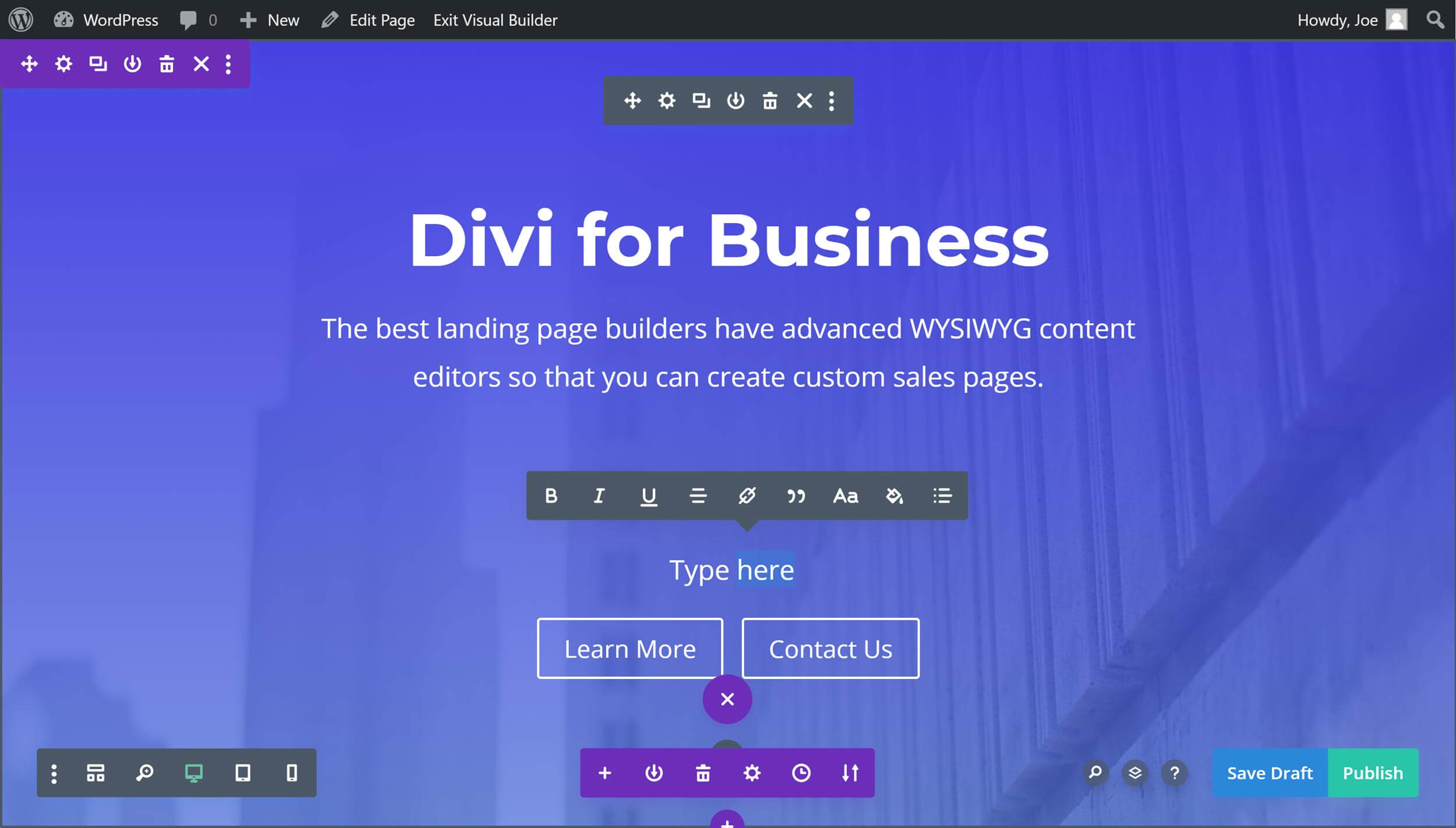Click the Contact Us button
The height and width of the screenshot is (828, 1456).
click(830, 649)
